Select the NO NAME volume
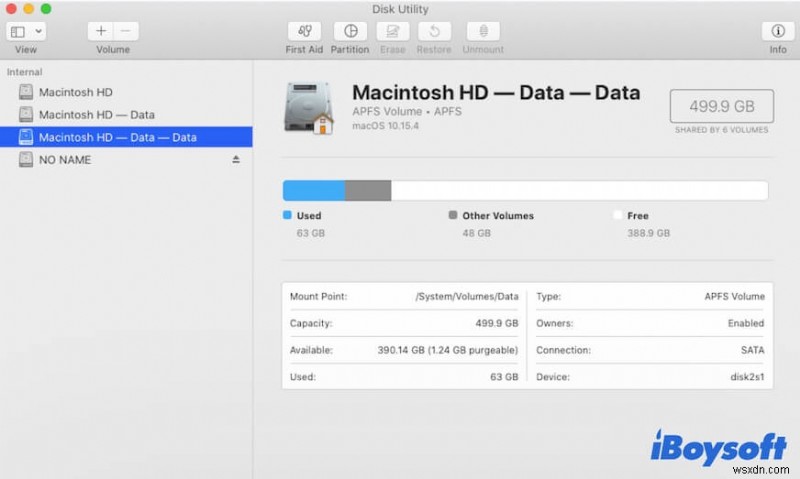 (126, 160)
